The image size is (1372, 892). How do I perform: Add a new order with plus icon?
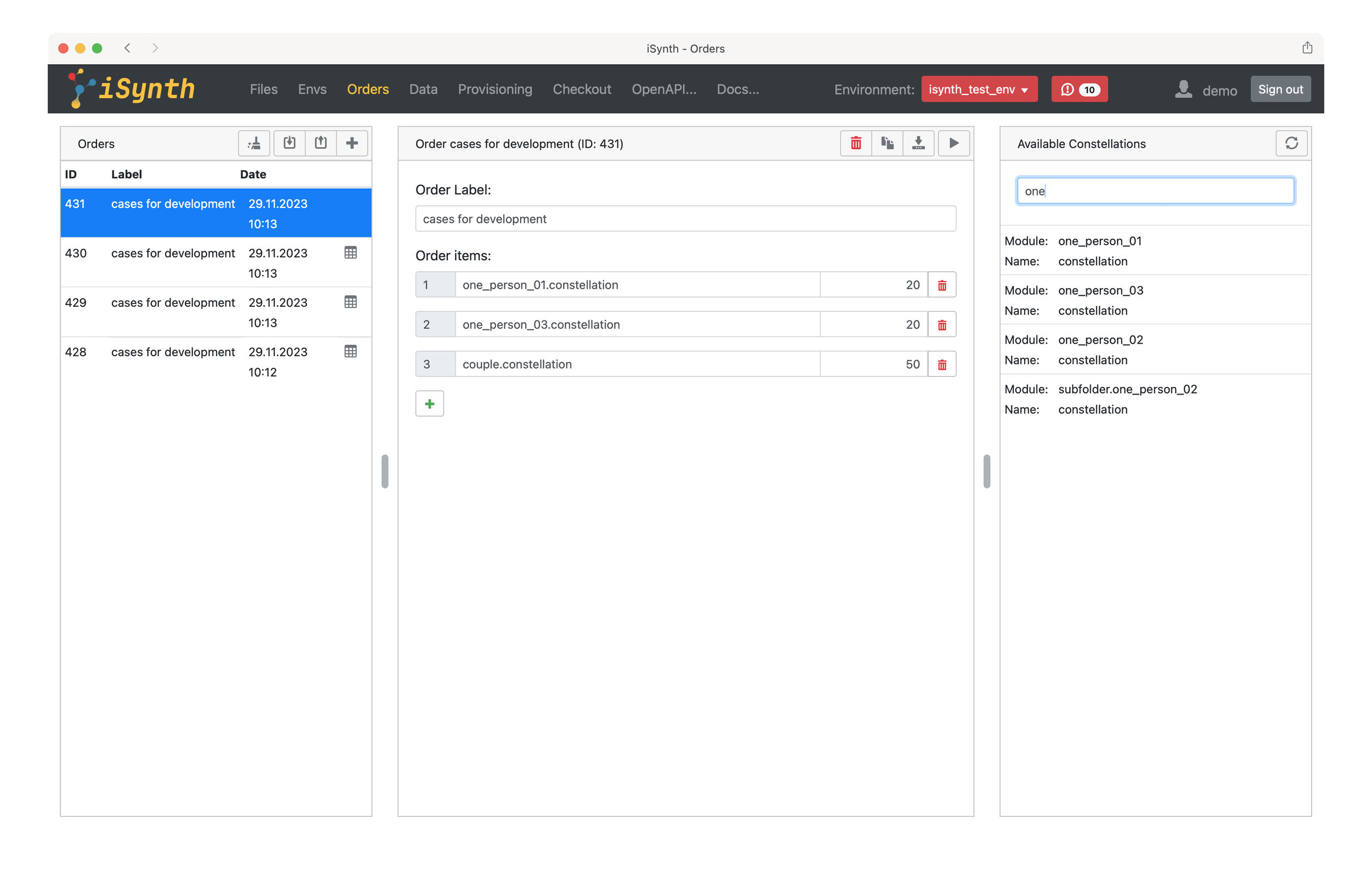[352, 143]
